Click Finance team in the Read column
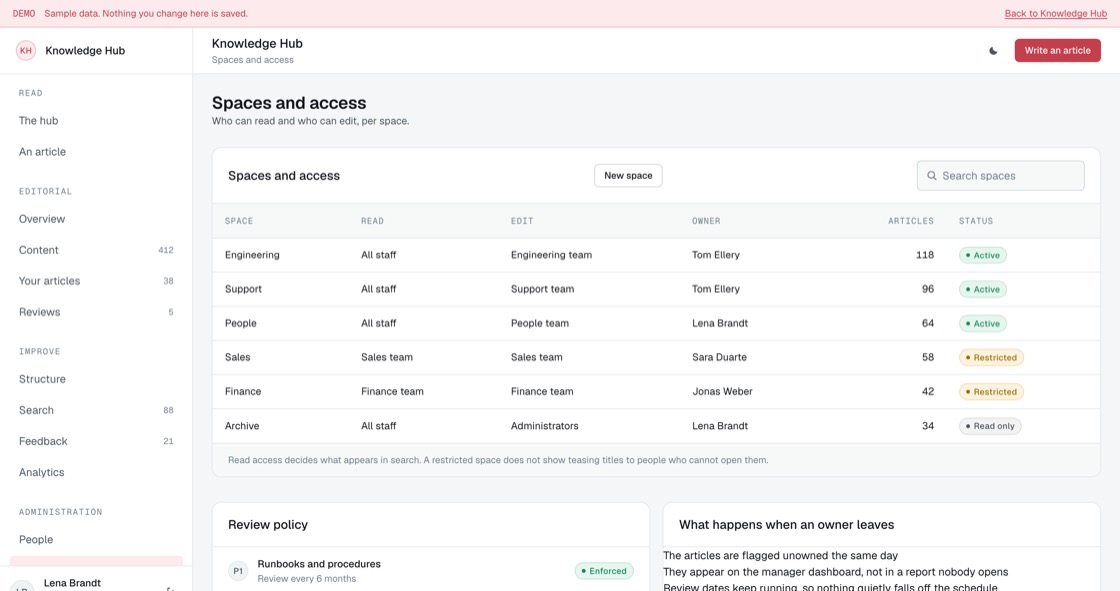 (x=392, y=392)
